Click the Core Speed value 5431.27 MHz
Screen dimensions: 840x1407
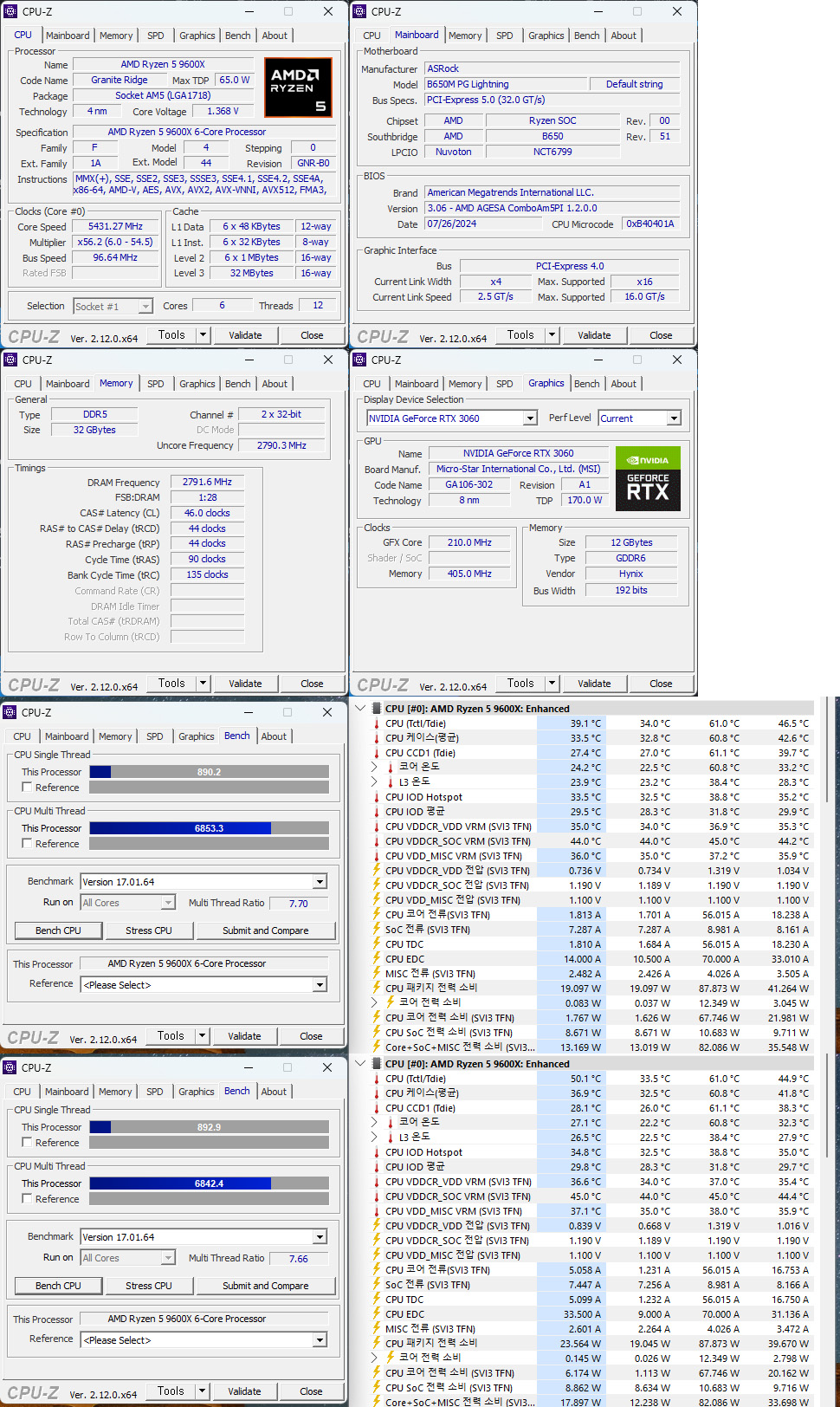pos(115,226)
